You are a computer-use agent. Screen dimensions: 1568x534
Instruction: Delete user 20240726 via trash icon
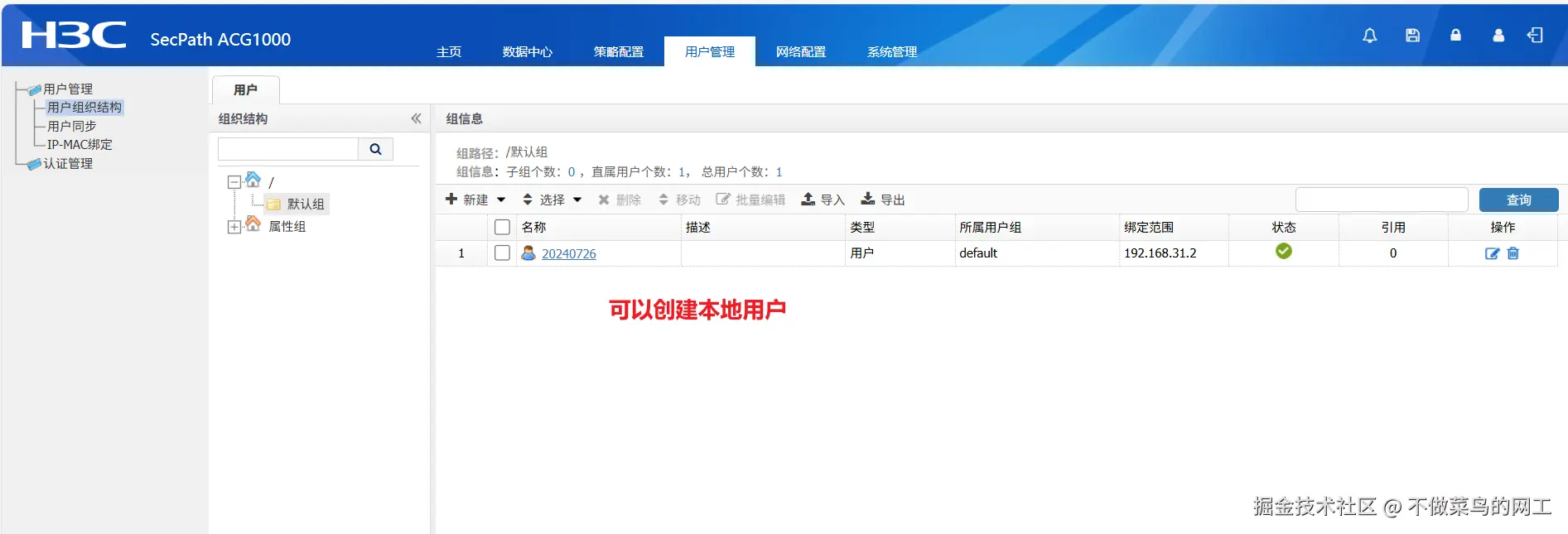click(x=1513, y=253)
